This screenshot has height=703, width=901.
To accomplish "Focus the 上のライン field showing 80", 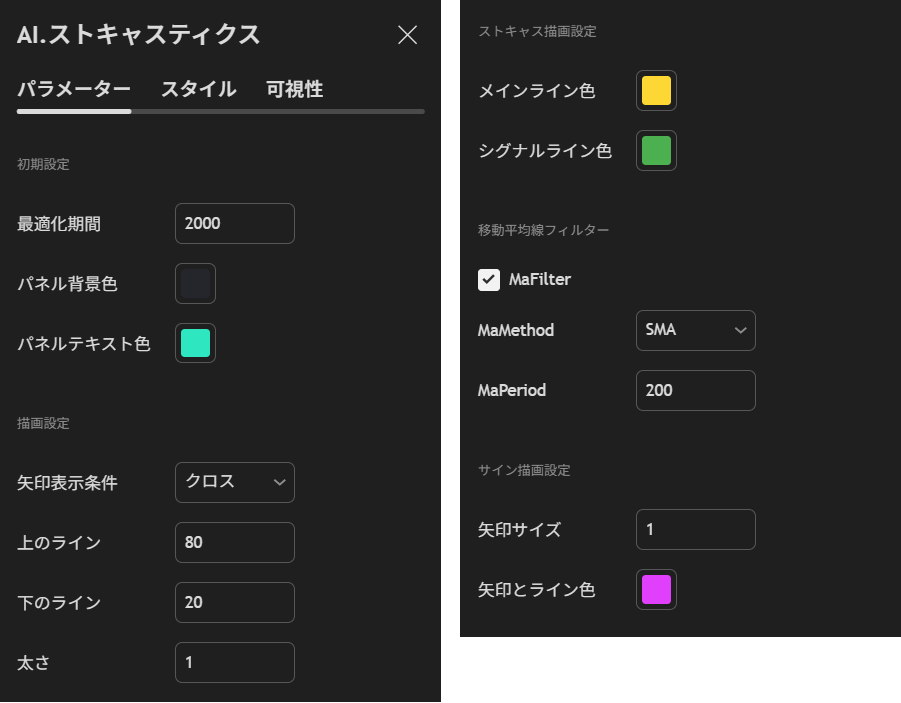I will tap(234, 542).
